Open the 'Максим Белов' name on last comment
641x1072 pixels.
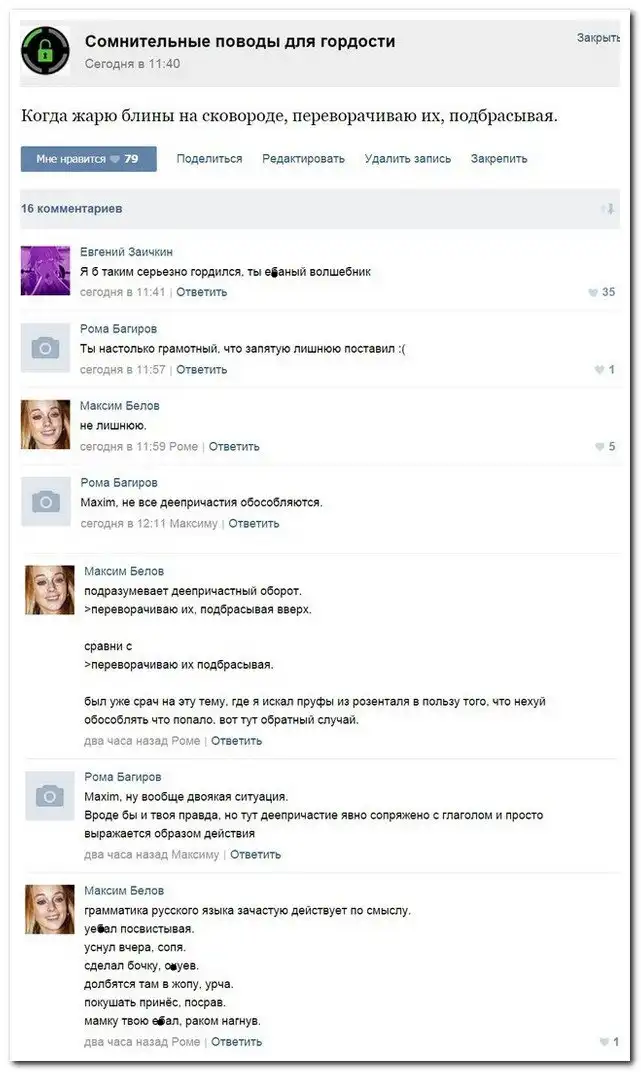click(124, 891)
